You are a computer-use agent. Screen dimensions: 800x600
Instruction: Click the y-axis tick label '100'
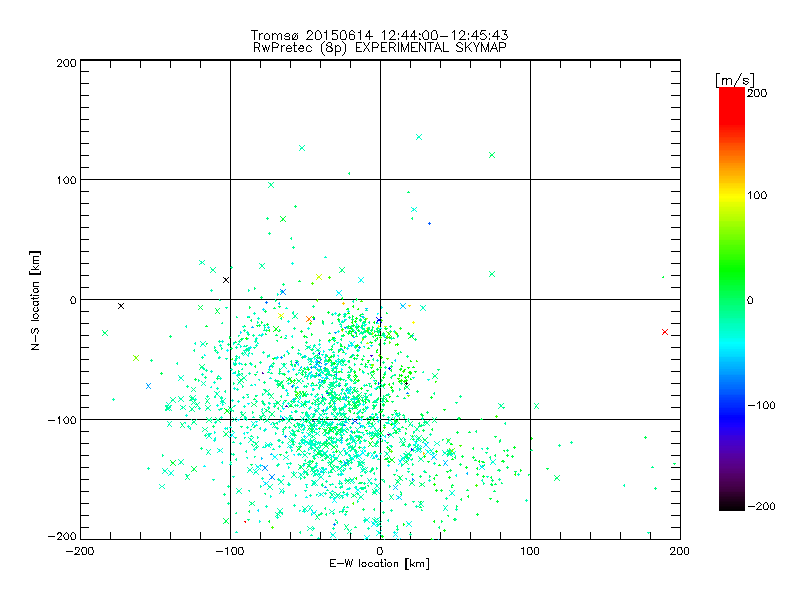[66, 180]
